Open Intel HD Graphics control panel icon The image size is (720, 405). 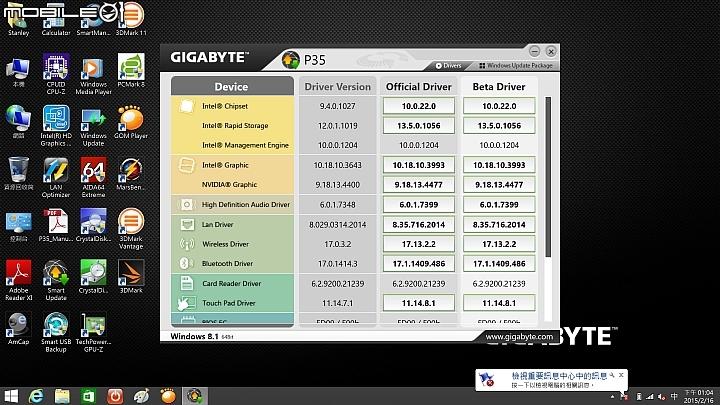[x=56, y=126]
